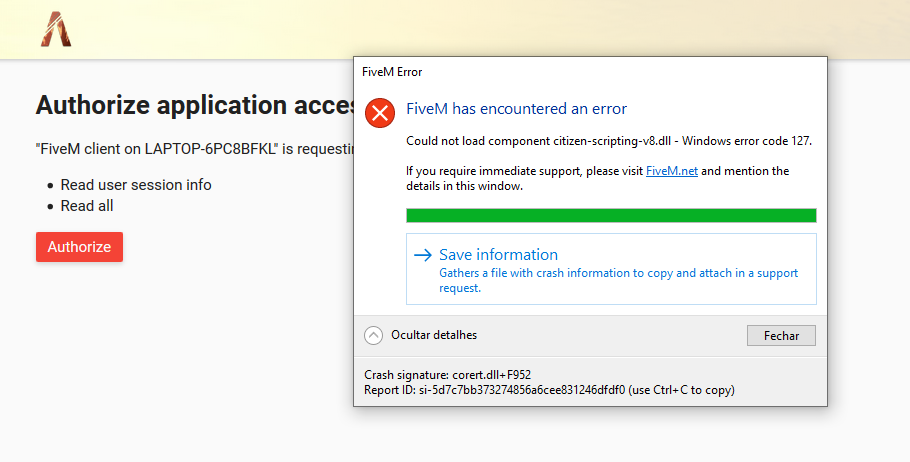Click the red error X icon
The width and height of the screenshot is (910, 462).
[380, 113]
